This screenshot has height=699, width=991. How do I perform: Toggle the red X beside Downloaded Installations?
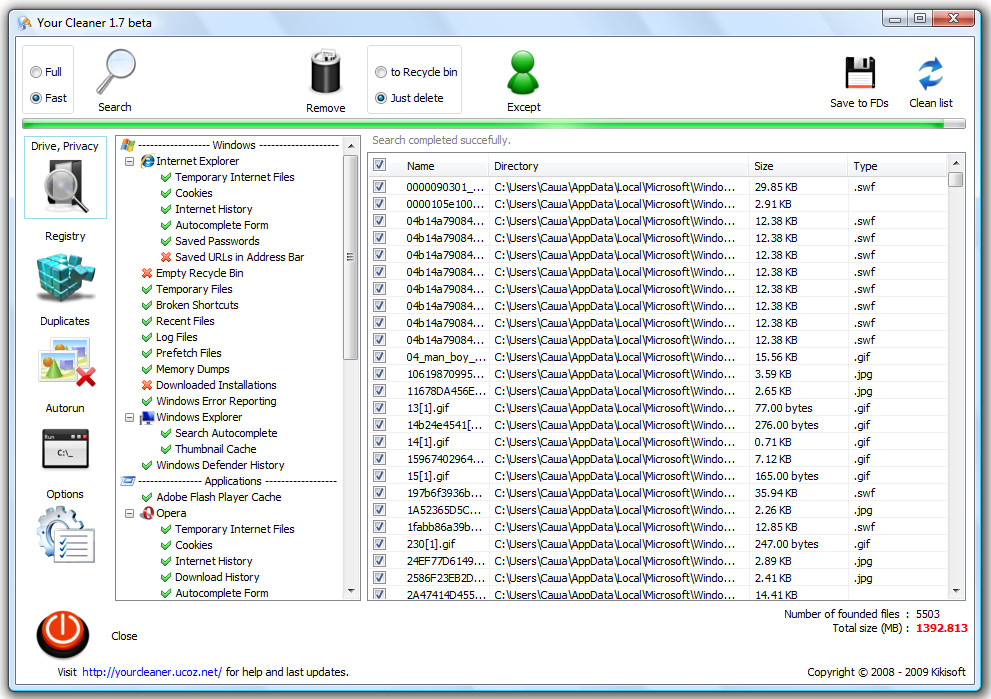pyautogui.click(x=147, y=385)
